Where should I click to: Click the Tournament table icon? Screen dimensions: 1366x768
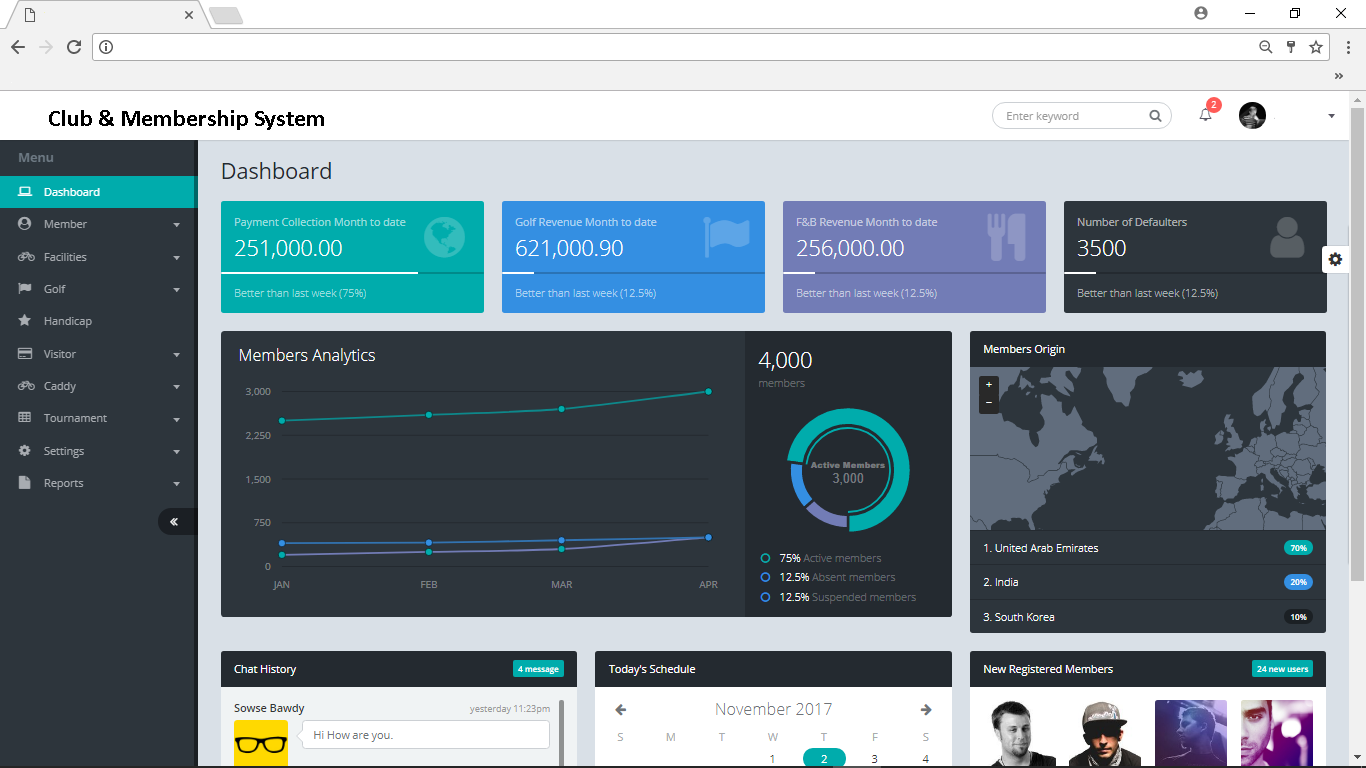25,418
